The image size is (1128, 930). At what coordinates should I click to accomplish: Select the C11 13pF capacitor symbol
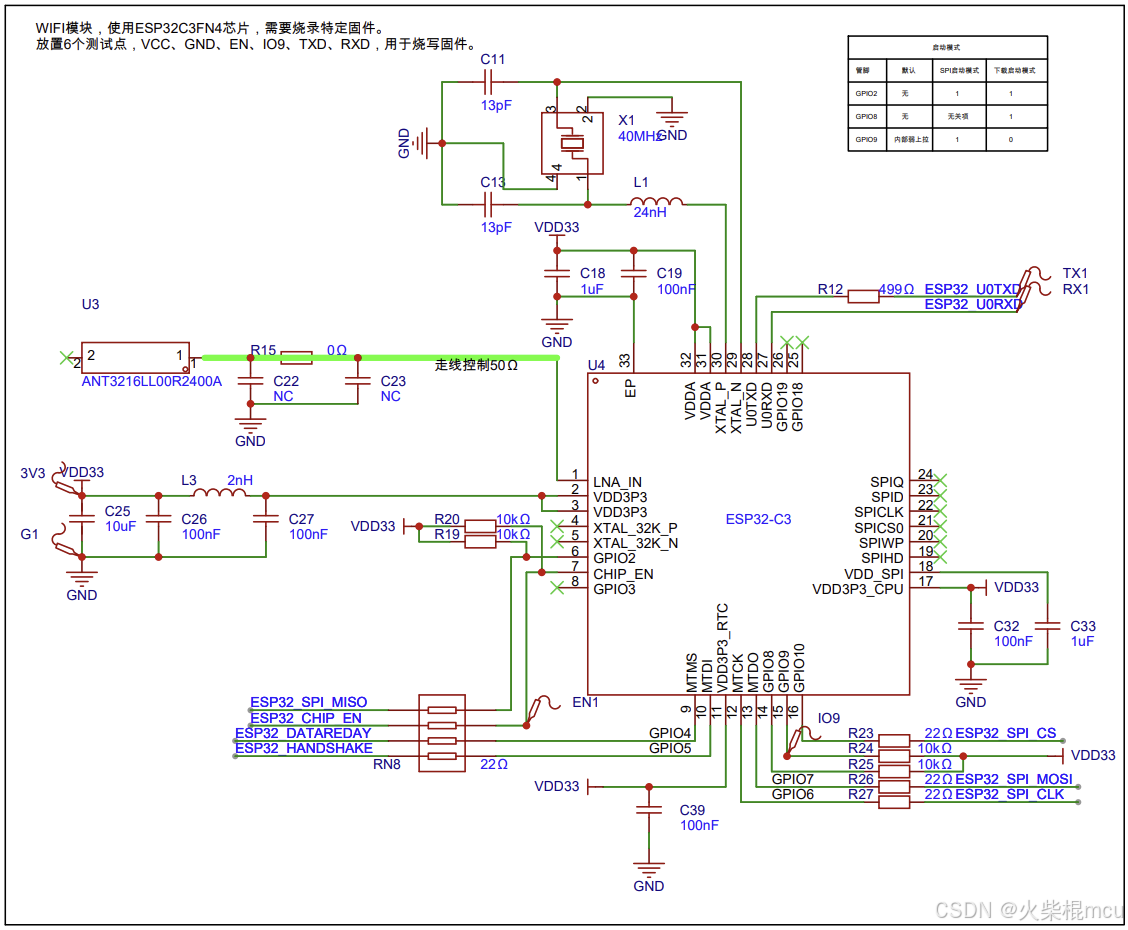point(488,83)
